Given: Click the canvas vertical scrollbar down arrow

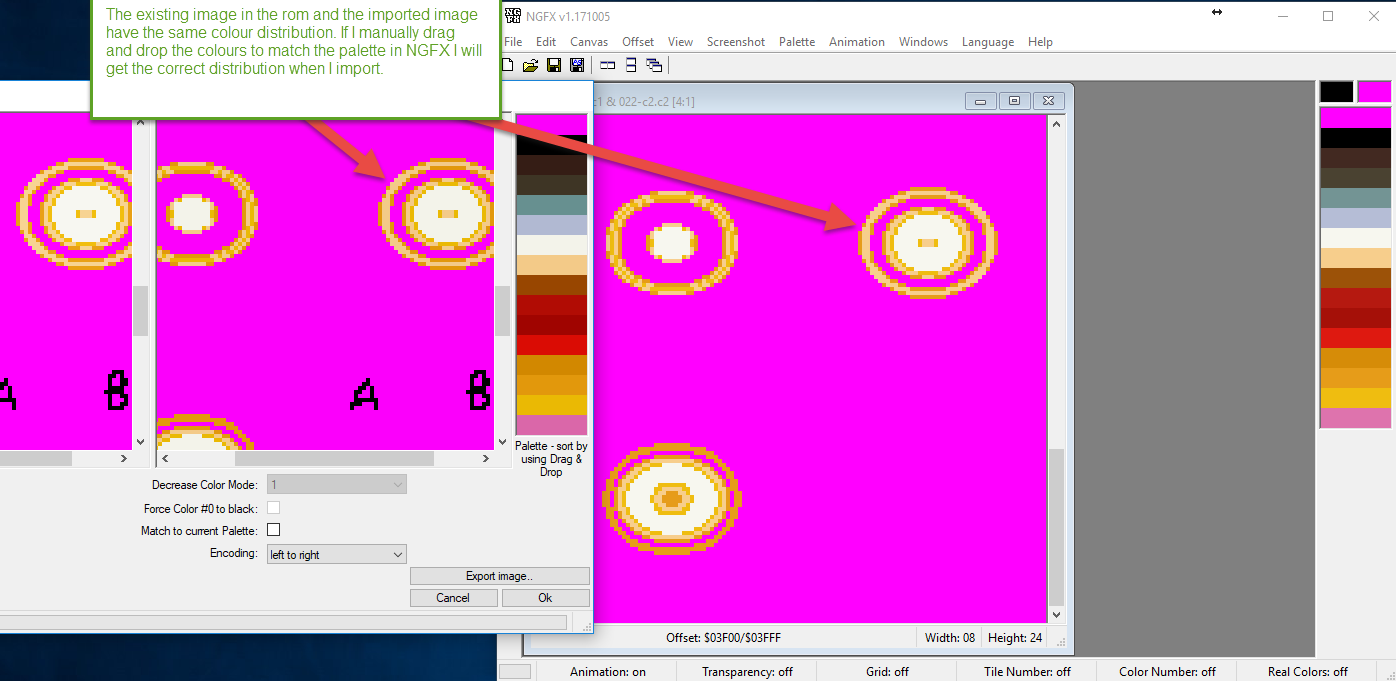Looking at the screenshot, I should (x=1056, y=616).
